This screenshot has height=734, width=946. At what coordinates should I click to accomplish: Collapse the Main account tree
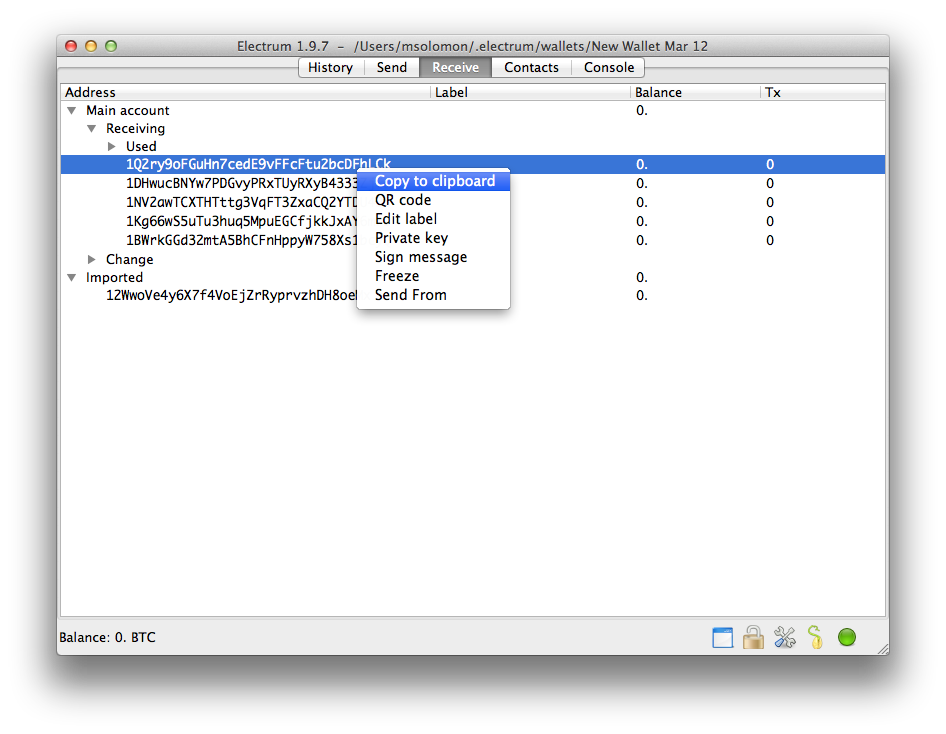pyautogui.click(x=72, y=110)
